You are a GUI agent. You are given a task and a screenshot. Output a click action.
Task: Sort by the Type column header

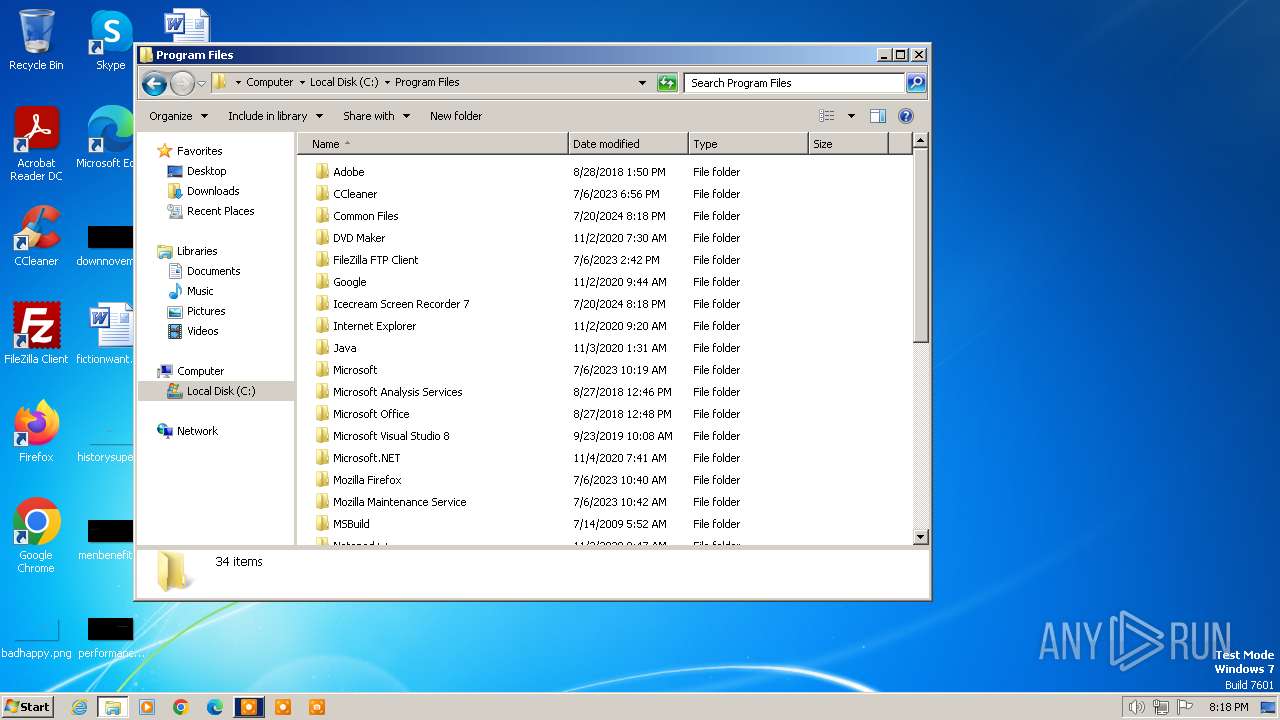[x=748, y=144]
